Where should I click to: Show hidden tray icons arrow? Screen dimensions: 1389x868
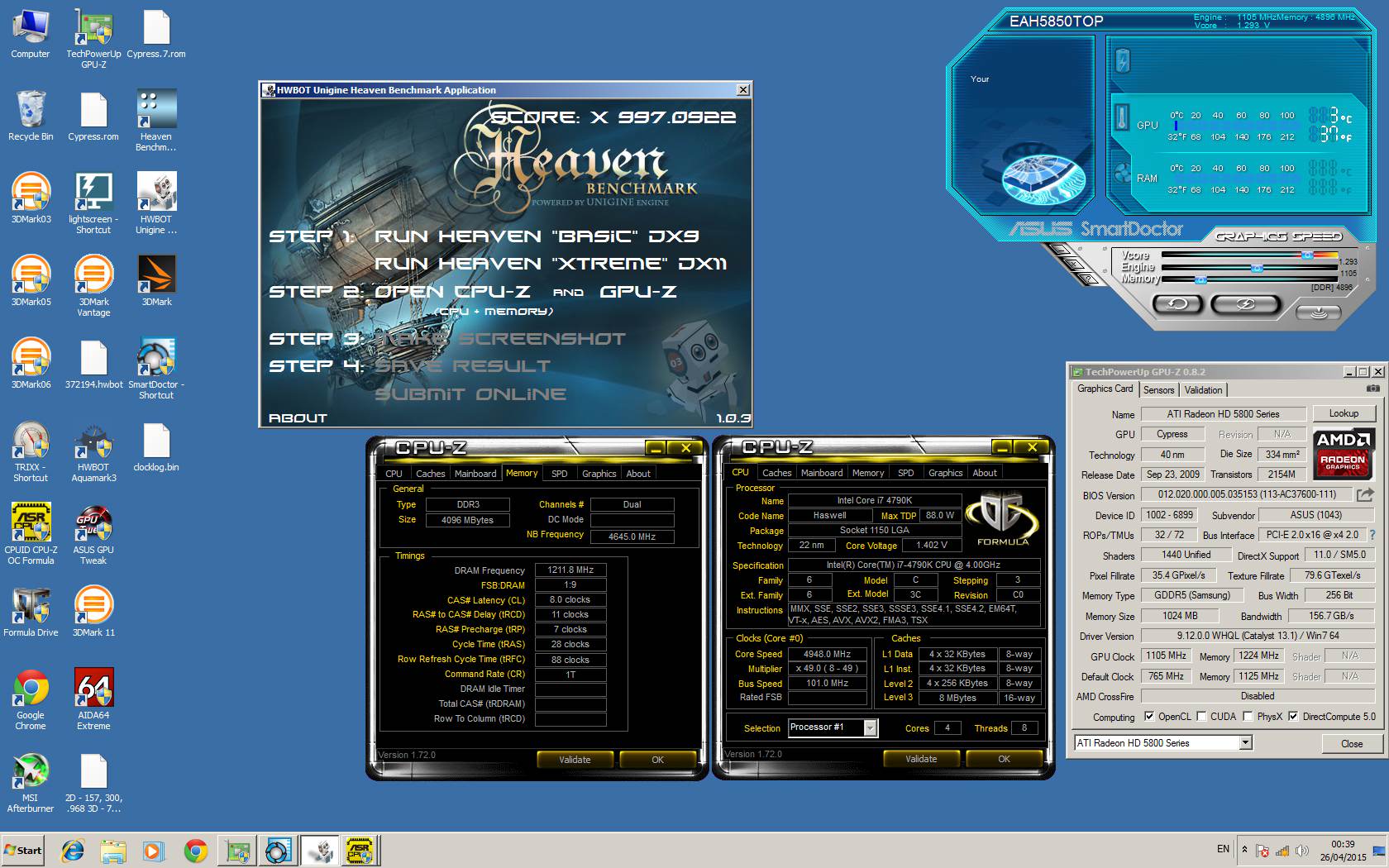(x=1245, y=850)
